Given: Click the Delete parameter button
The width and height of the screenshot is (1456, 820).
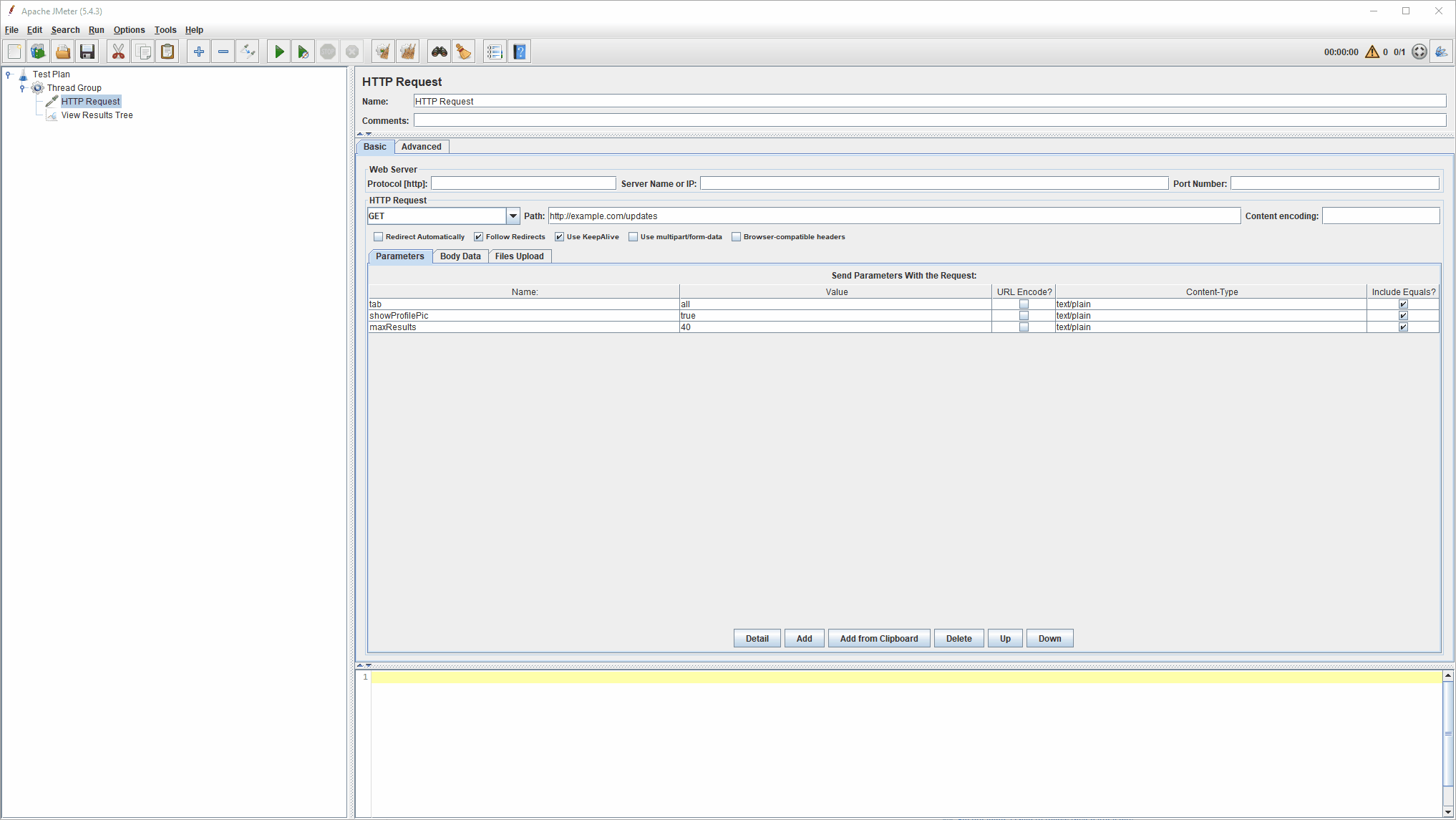Looking at the screenshot, I should 958,639.
